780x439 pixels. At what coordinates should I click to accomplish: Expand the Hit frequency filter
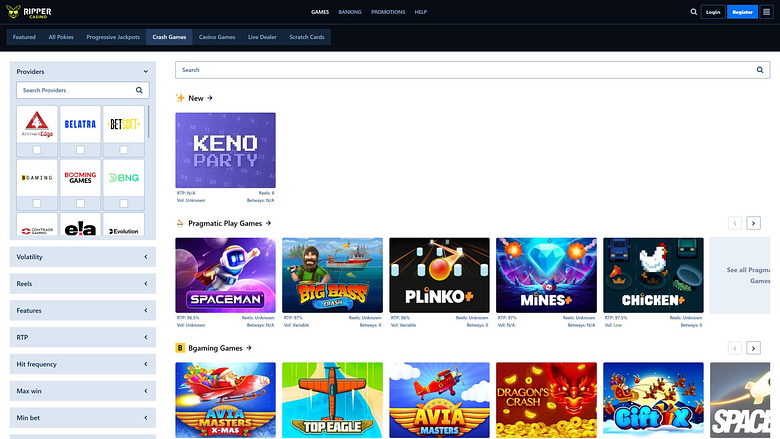[x=83, y=364]
